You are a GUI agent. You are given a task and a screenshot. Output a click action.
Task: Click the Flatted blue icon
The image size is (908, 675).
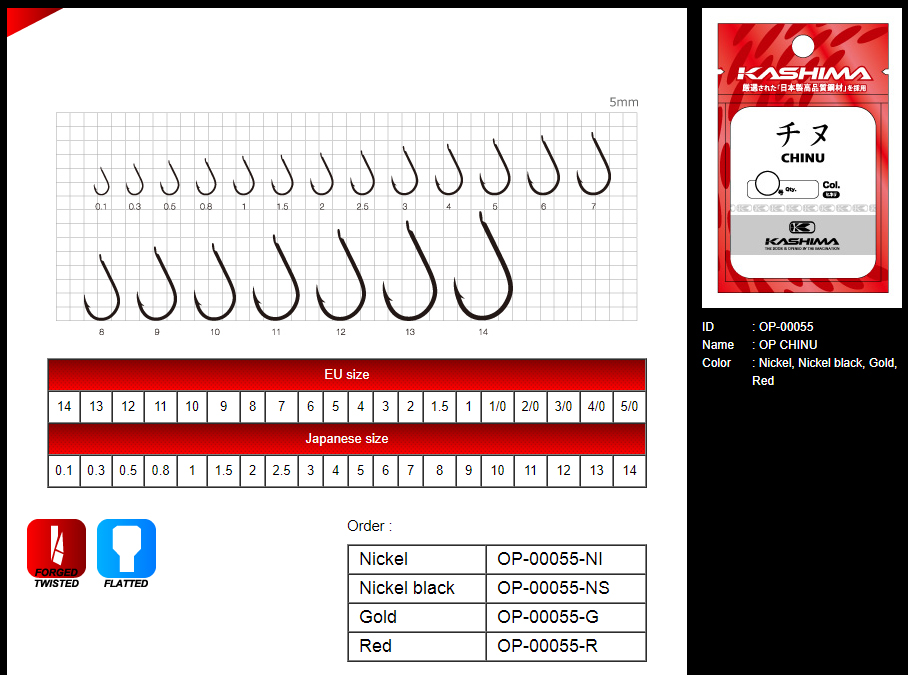(126, 553)
